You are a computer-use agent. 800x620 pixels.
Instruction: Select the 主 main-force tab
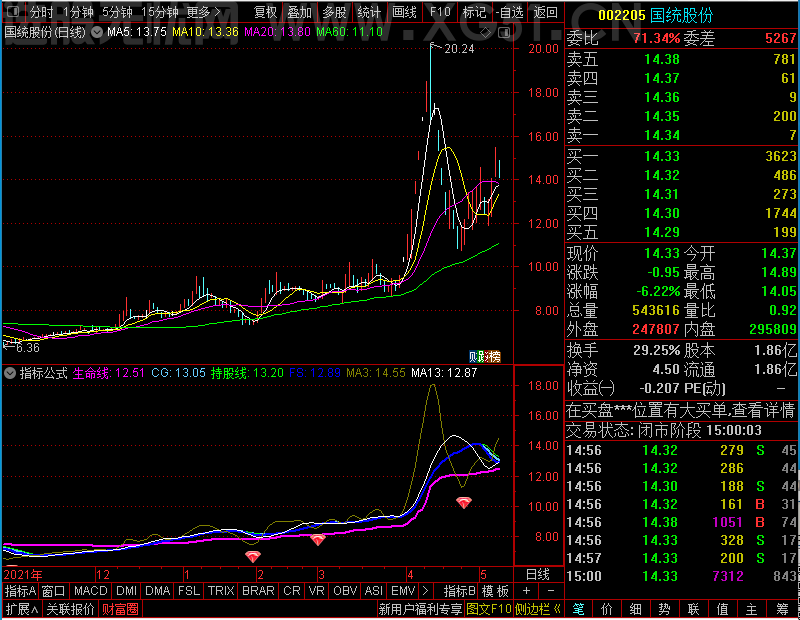tap(752, 609)
